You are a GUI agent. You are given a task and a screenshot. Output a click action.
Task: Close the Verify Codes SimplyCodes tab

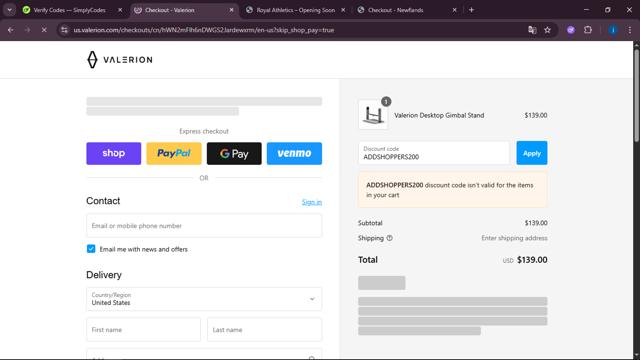coord(120,10)
